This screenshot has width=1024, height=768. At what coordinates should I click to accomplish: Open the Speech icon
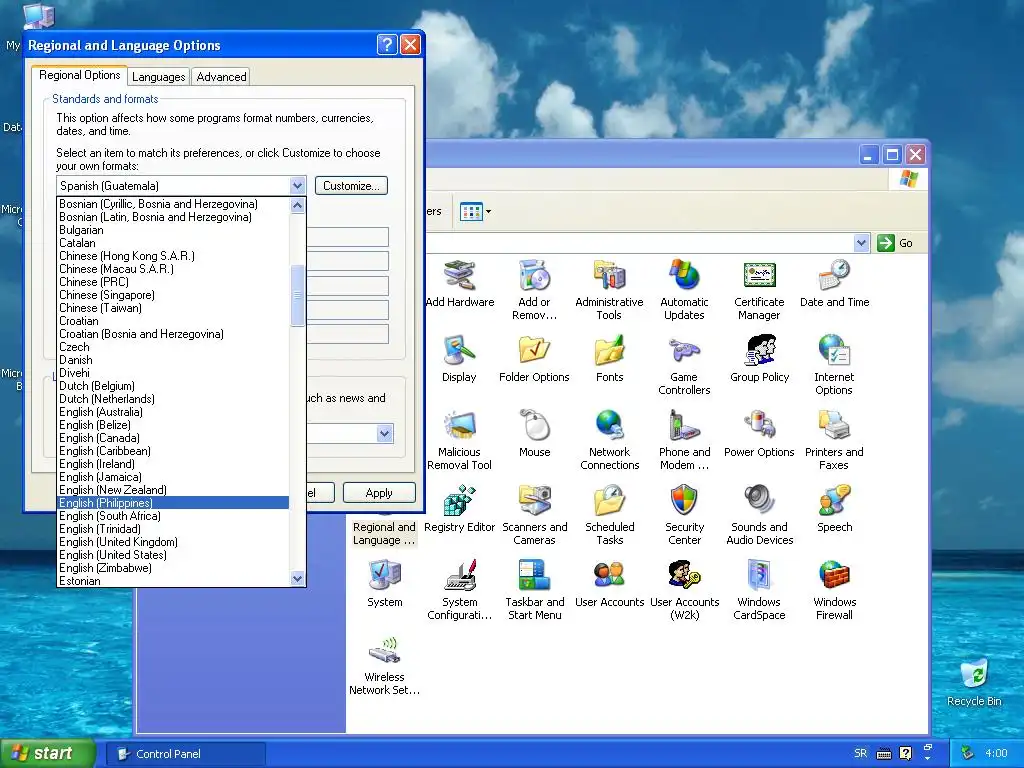835,509
